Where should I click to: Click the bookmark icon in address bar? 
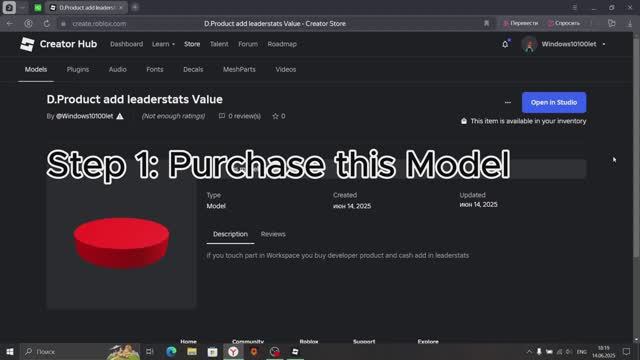tap(486, 24)
